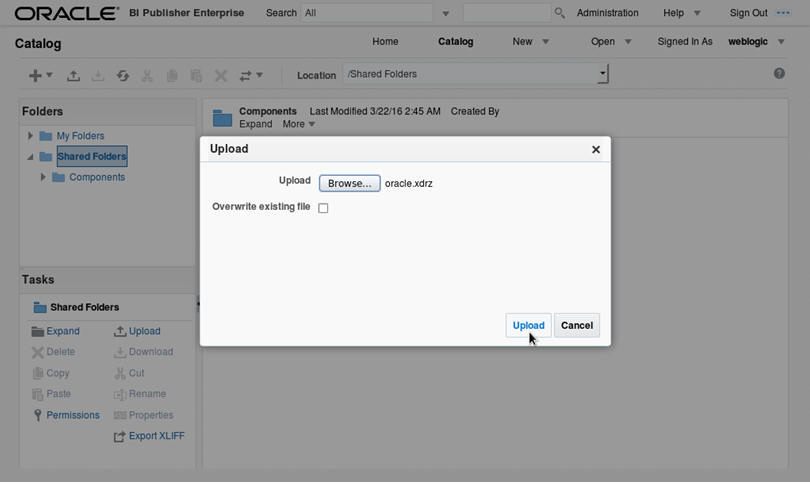This screenshot has height=484, width=810.
Task: Open the Search category All dropdown
Action: click(445, 13)
